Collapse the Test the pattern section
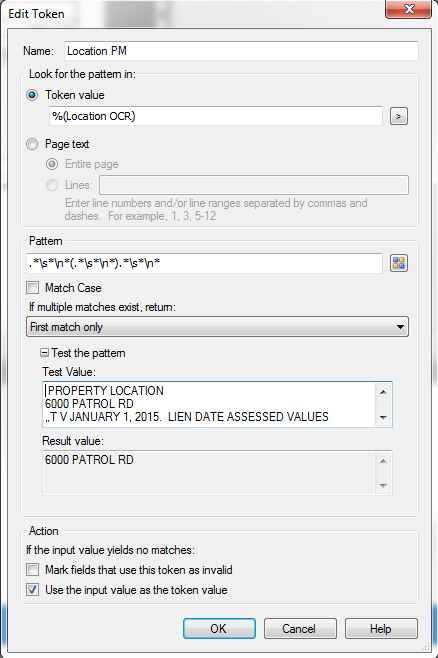438x658 pixels. coord(44,353)
